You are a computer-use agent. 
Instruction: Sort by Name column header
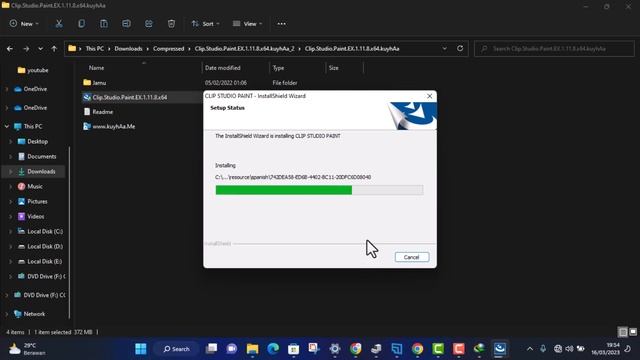tap(96, 68)
